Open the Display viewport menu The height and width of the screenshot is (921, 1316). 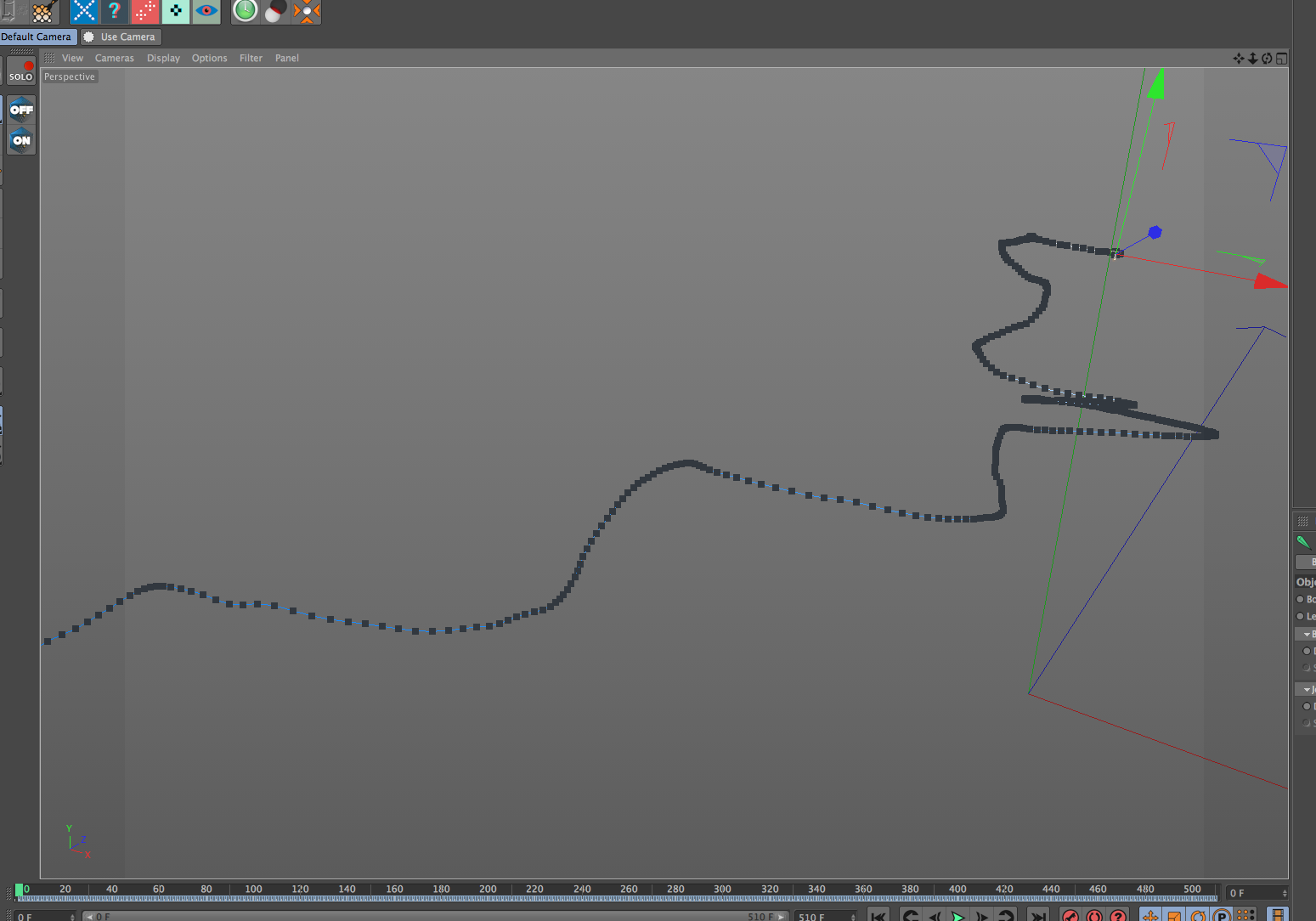point(163,59)
